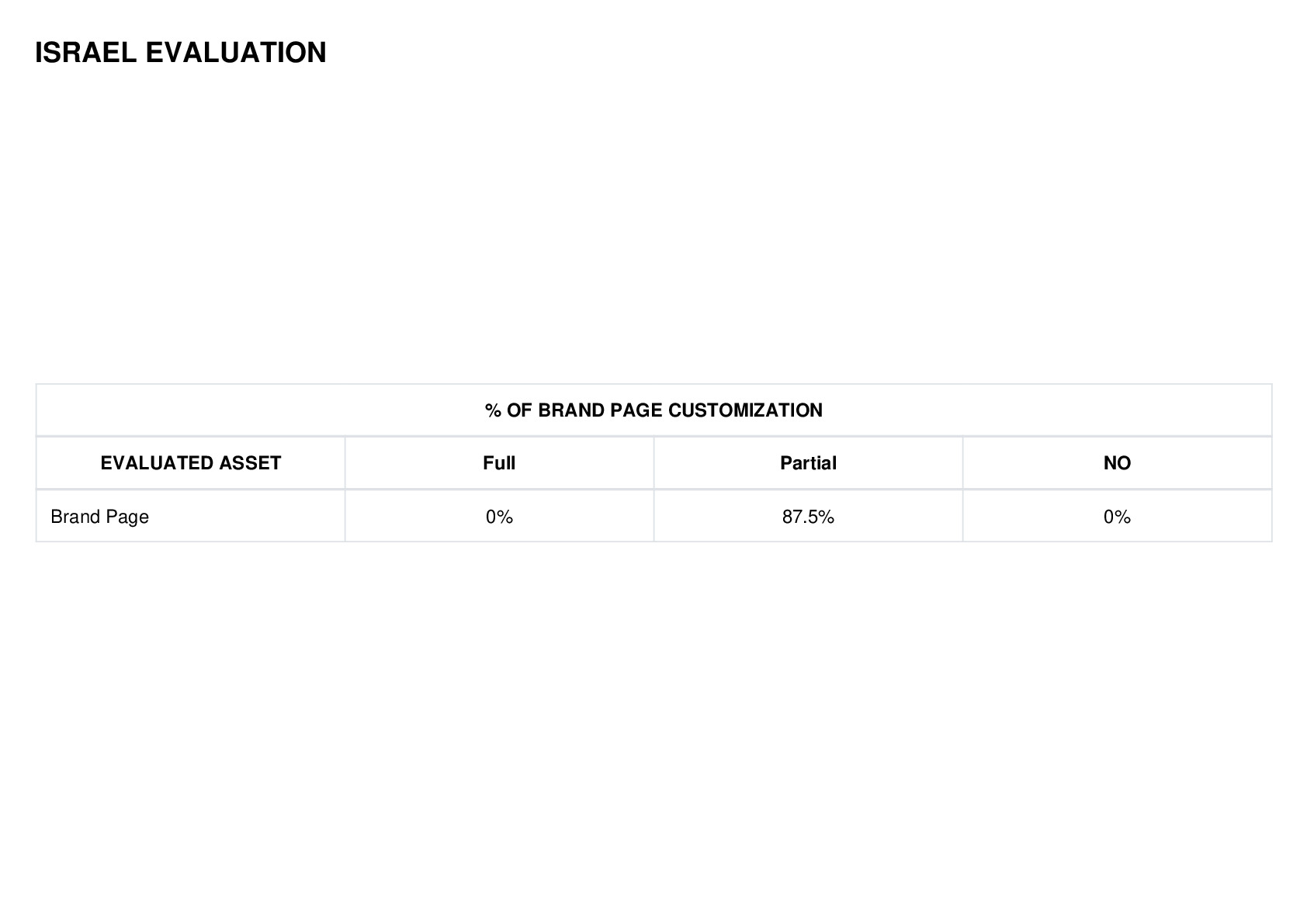The image size is (1307, 924).
Task: Select the Partial column header
Action: coord(808,463)
